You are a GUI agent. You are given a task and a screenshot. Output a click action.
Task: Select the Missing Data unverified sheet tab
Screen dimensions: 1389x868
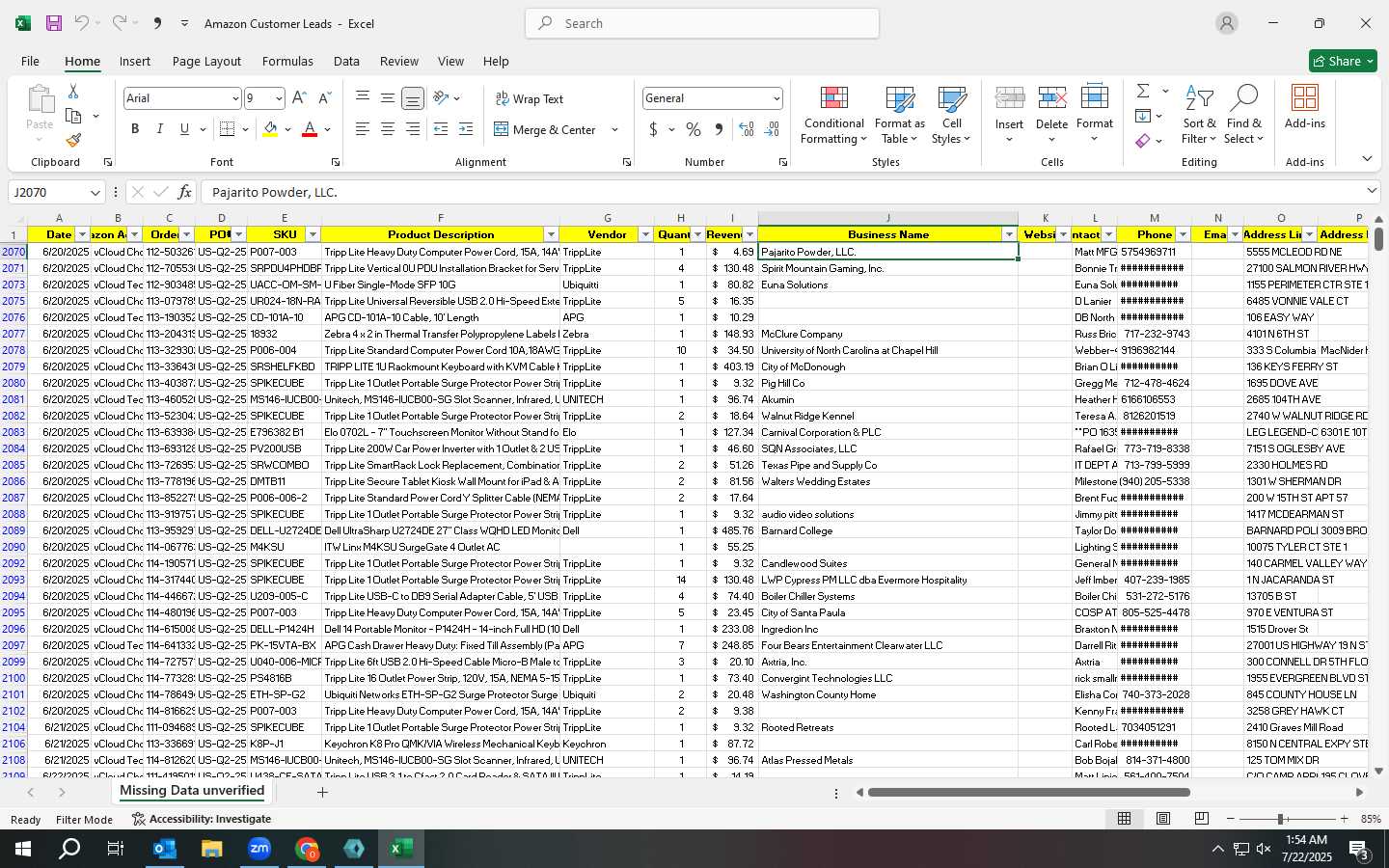click(192, 791)
